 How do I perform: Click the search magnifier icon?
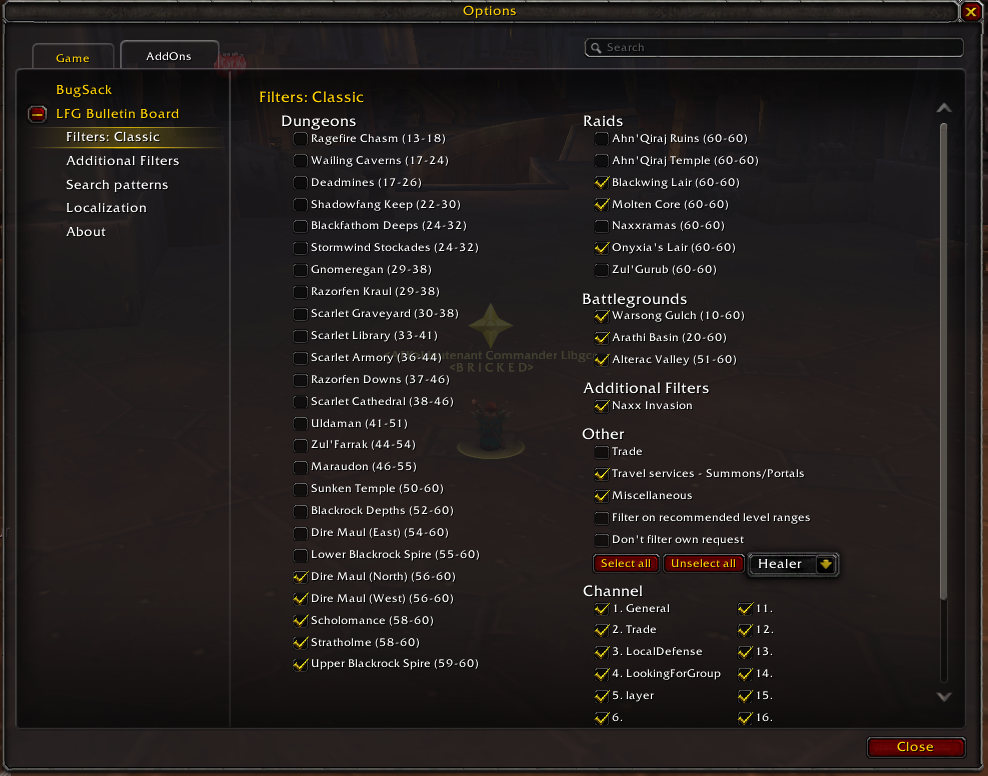point(595,48)
